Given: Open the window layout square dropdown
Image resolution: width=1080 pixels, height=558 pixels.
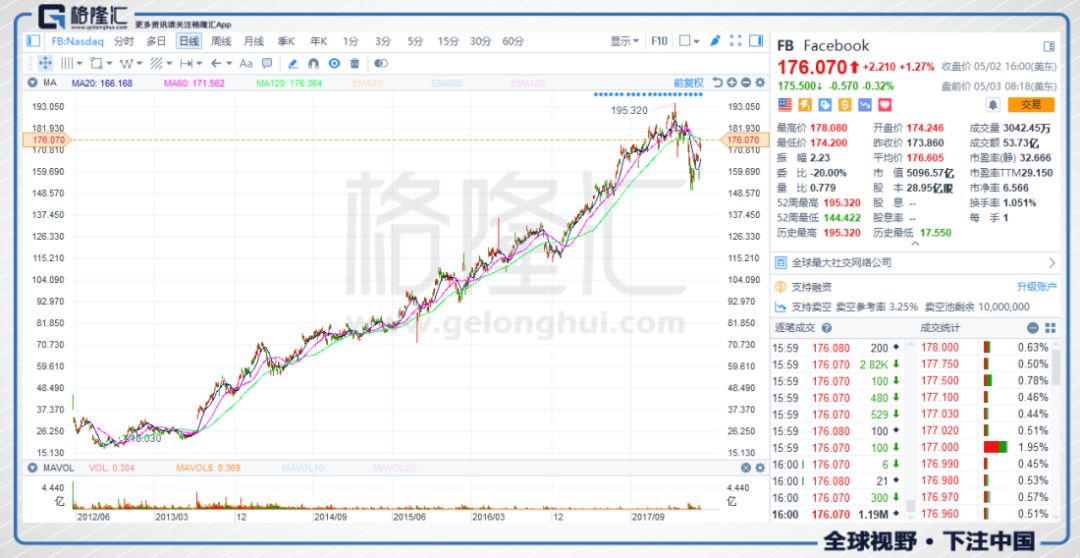Looking at the screenshot, I should [x=689, y=41].
